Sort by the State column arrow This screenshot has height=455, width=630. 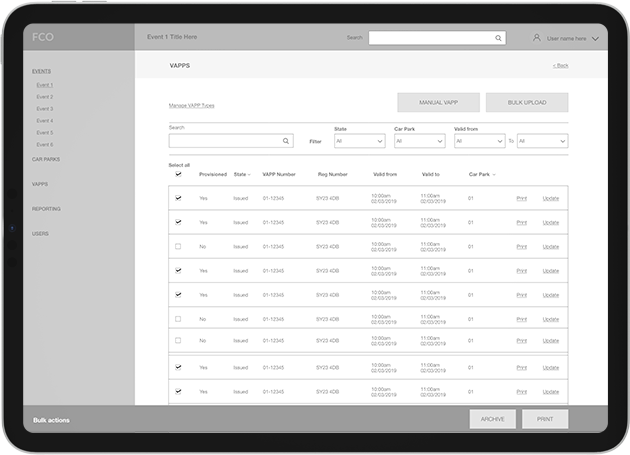[249, 174]
